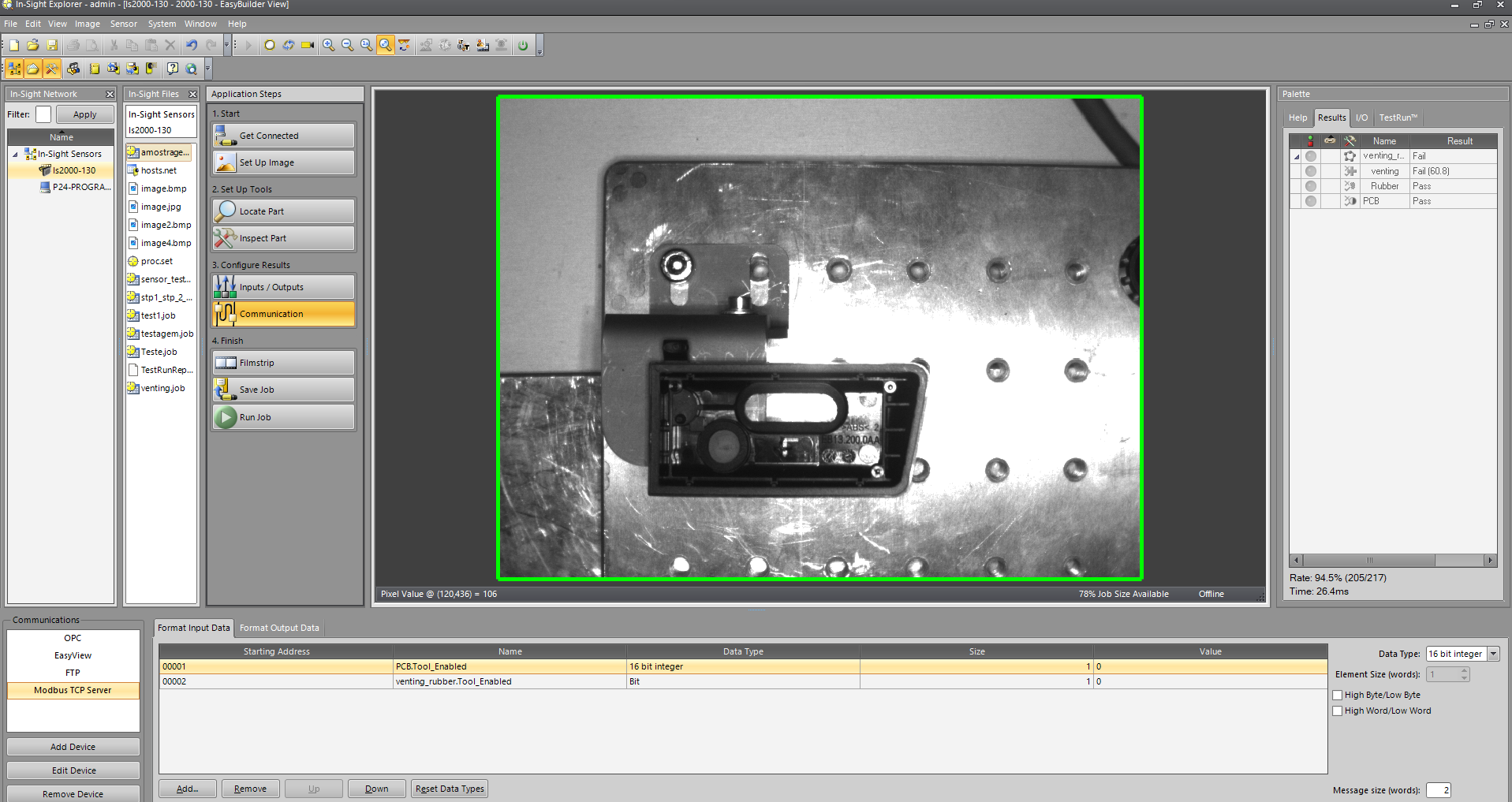
Task: Enable the High Byte/Low Byte checkbox
Action: [1338, 695]
